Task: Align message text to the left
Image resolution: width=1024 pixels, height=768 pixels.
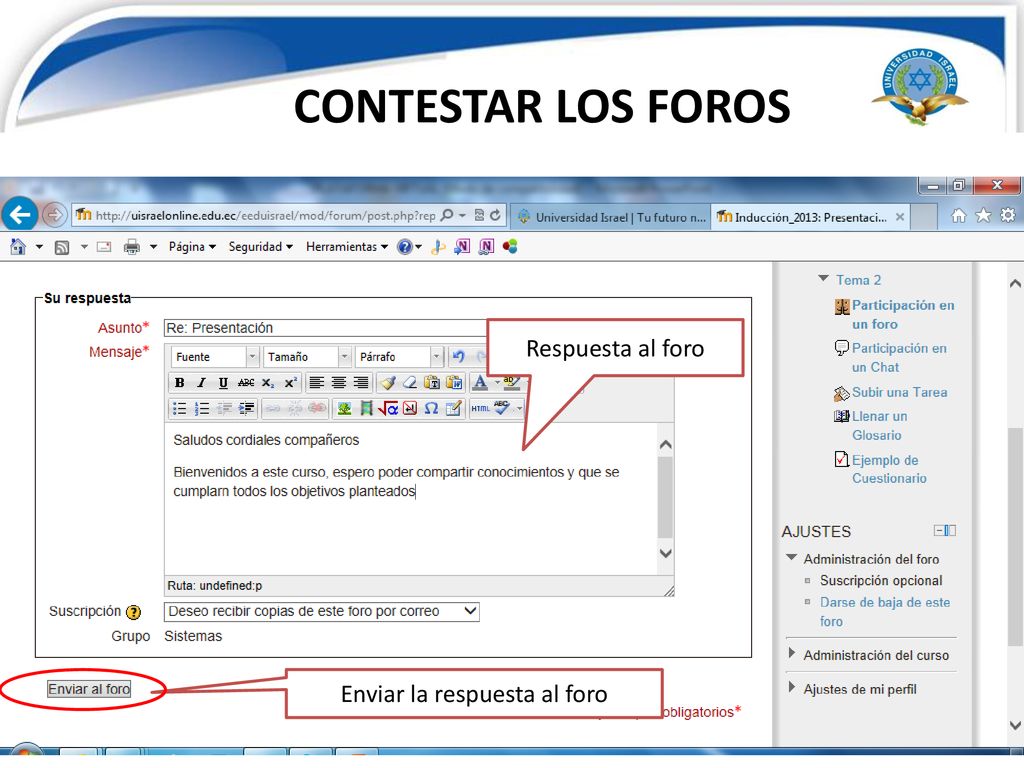Action: click(x=316, y=383)
